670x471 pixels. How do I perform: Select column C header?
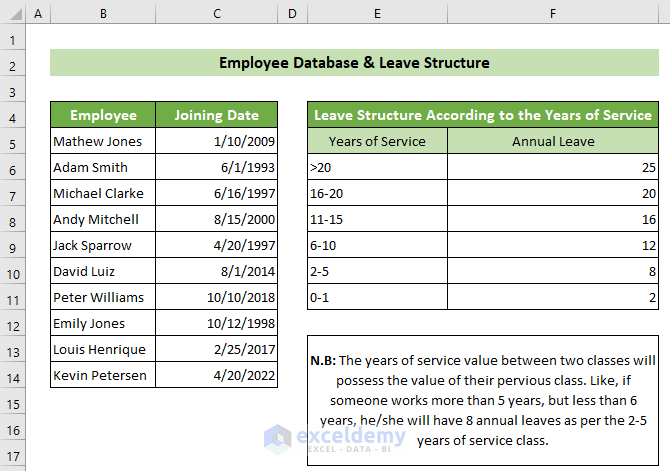click(x=217, y=14)
